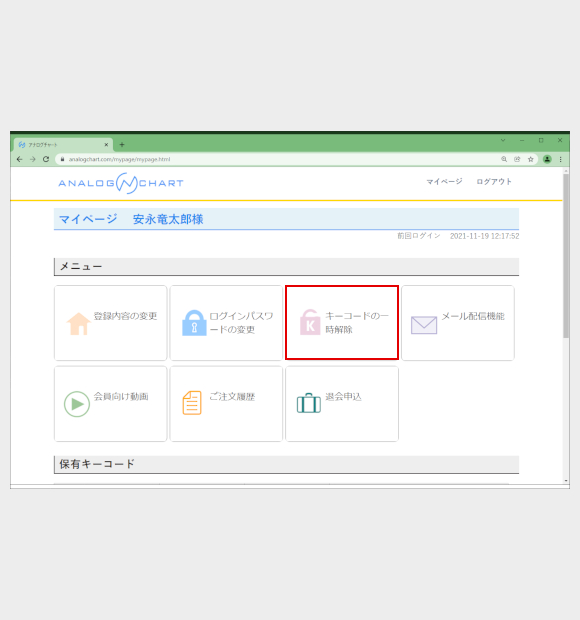Click the house icon for 登録内容の変更

tap(79, 323)
